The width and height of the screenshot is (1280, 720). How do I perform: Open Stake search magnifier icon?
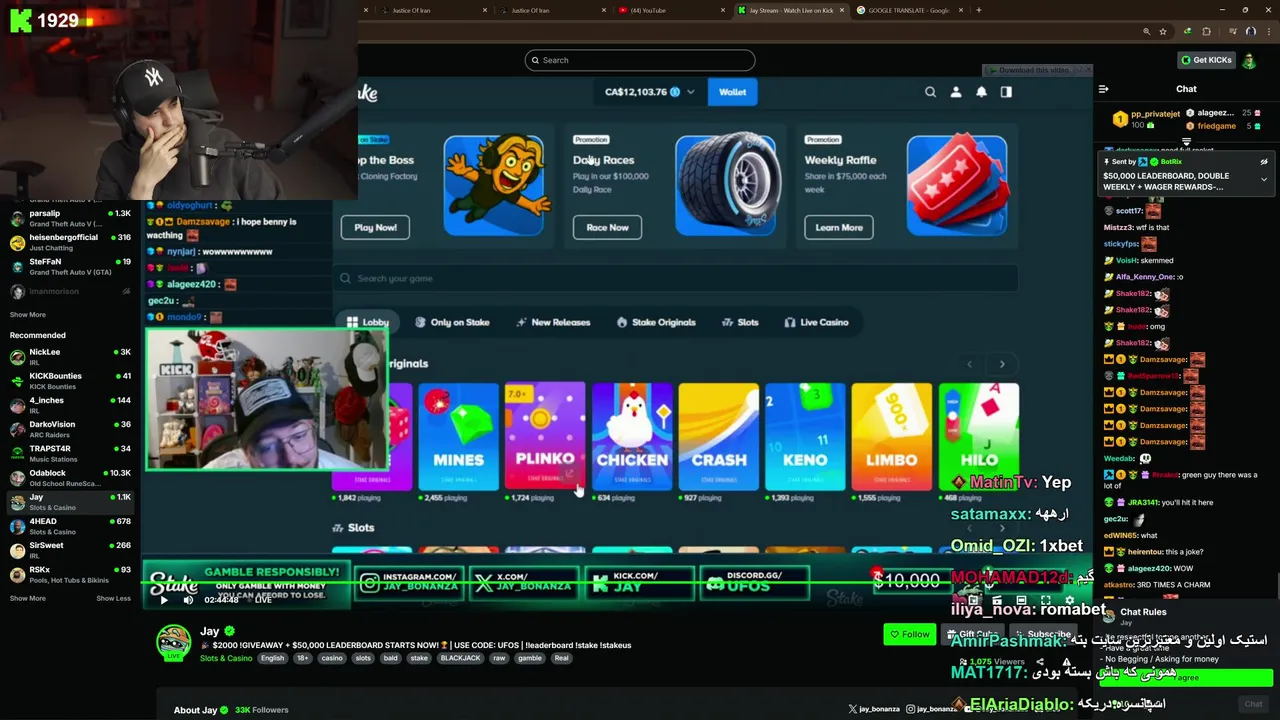tap(930, 92)
